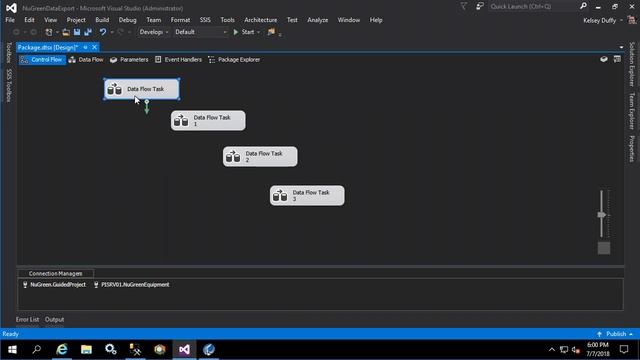Expand the New Project dropdown arrow
The image size is (640, 360).
[x=57, y=32]
